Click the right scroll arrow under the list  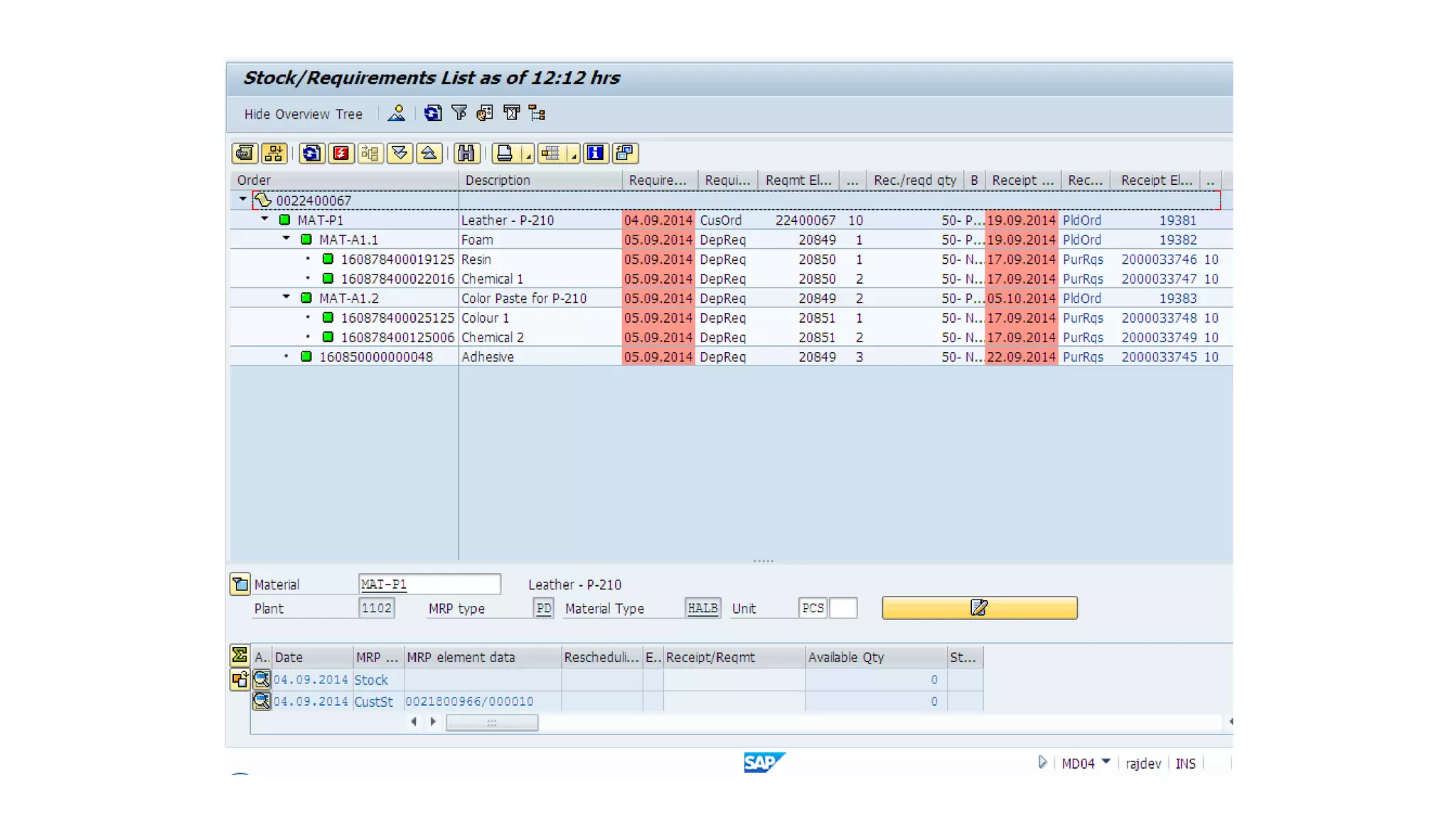point(433,722)
